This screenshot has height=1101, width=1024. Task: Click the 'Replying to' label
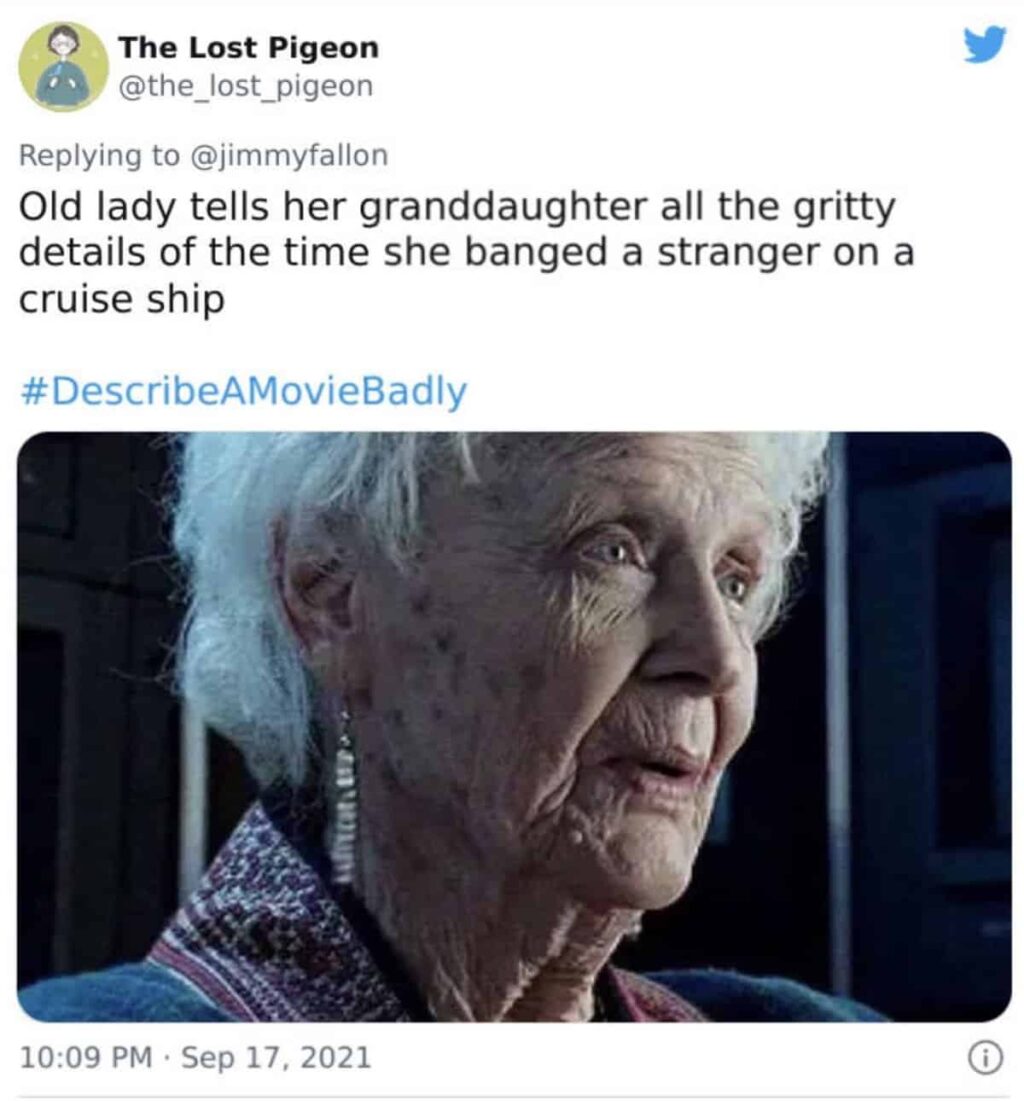tap(99, 155)
